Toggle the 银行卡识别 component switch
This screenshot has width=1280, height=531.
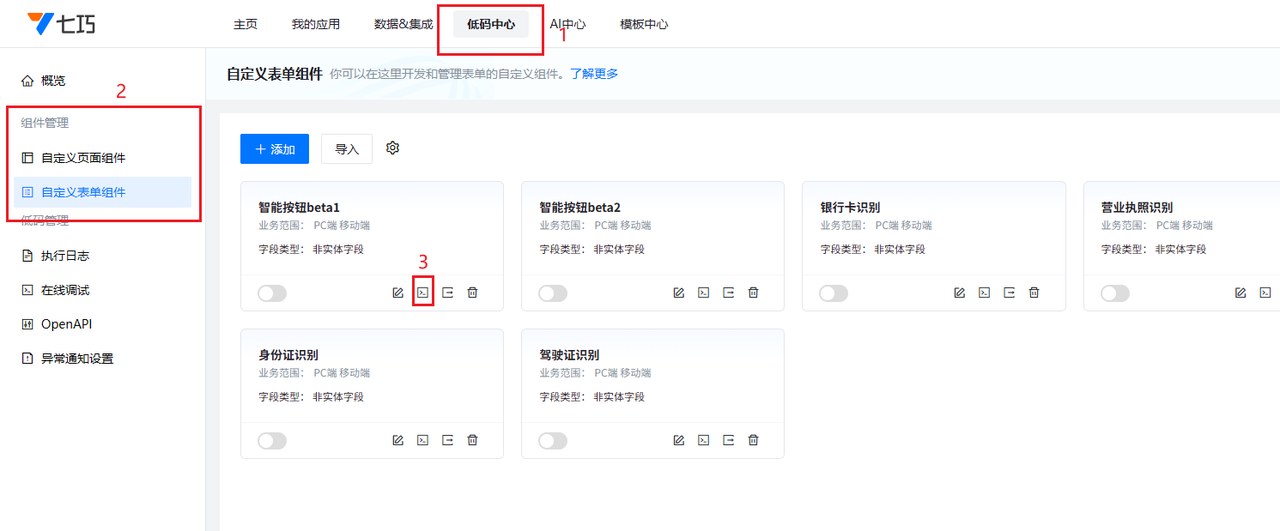point(833,293)
